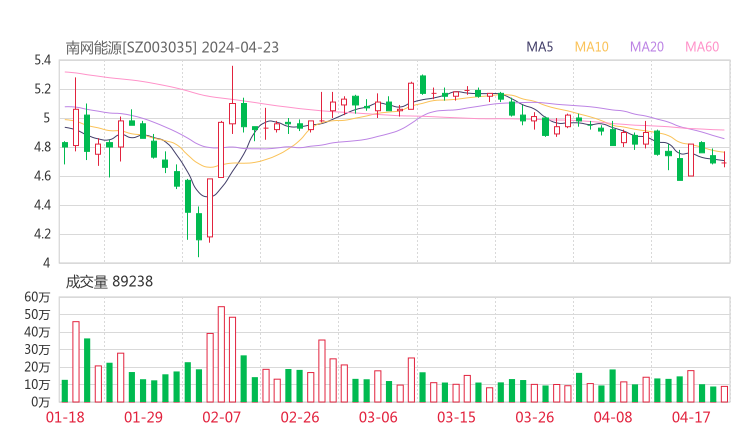Click the 4.2 price axis label
This screenshot has width=740, height=440.
[42, 234]
